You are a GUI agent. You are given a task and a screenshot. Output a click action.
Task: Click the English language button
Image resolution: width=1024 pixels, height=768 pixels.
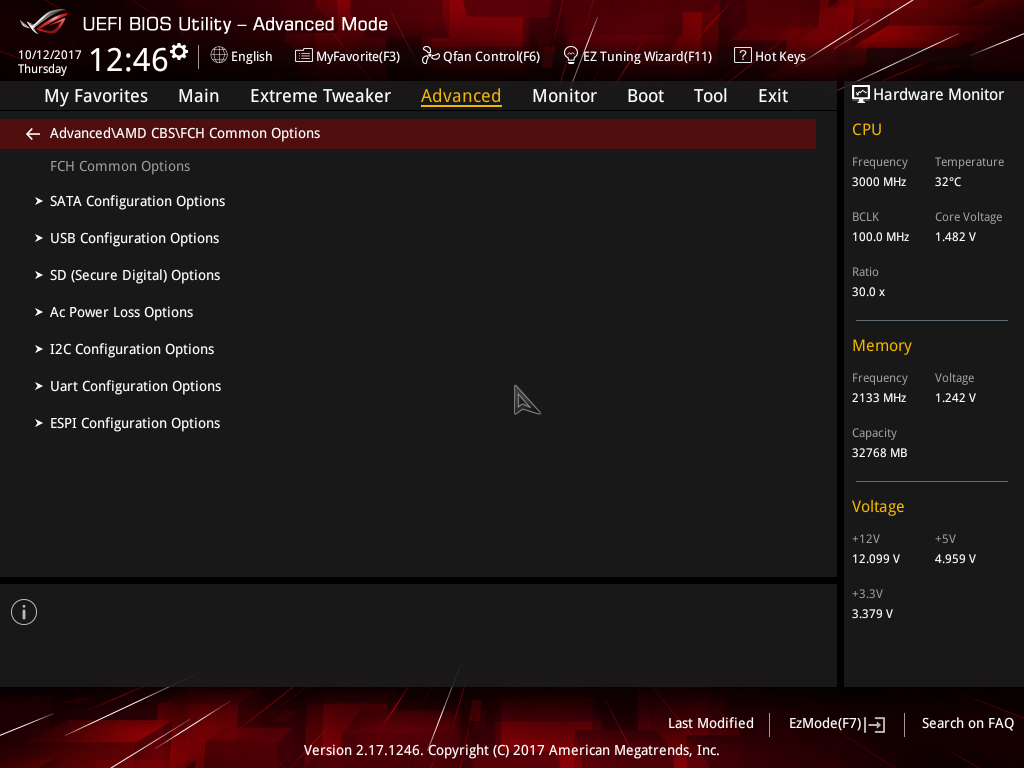(x=242, y=56)
